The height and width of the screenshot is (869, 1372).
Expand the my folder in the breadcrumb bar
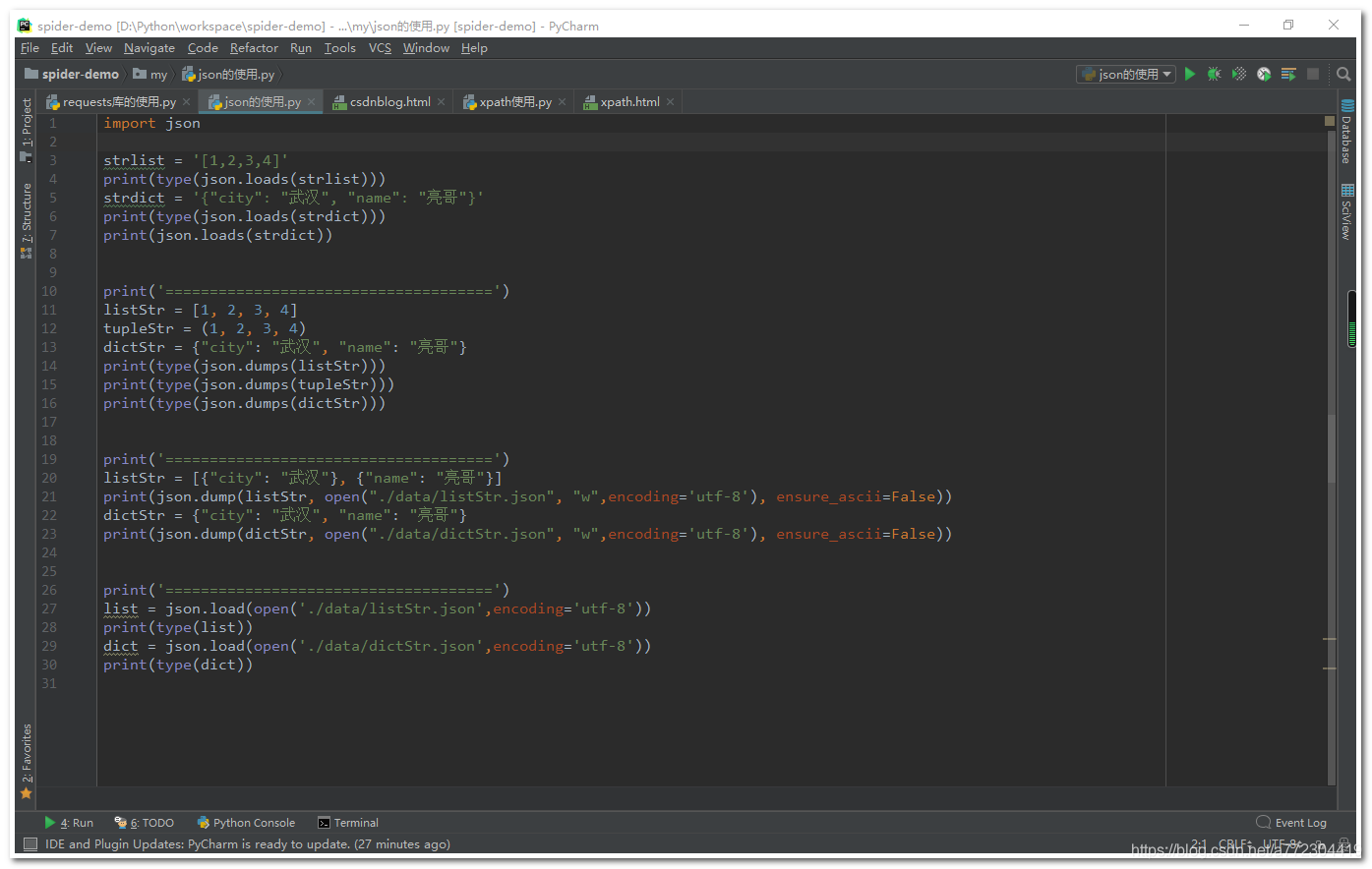point(152,73)
